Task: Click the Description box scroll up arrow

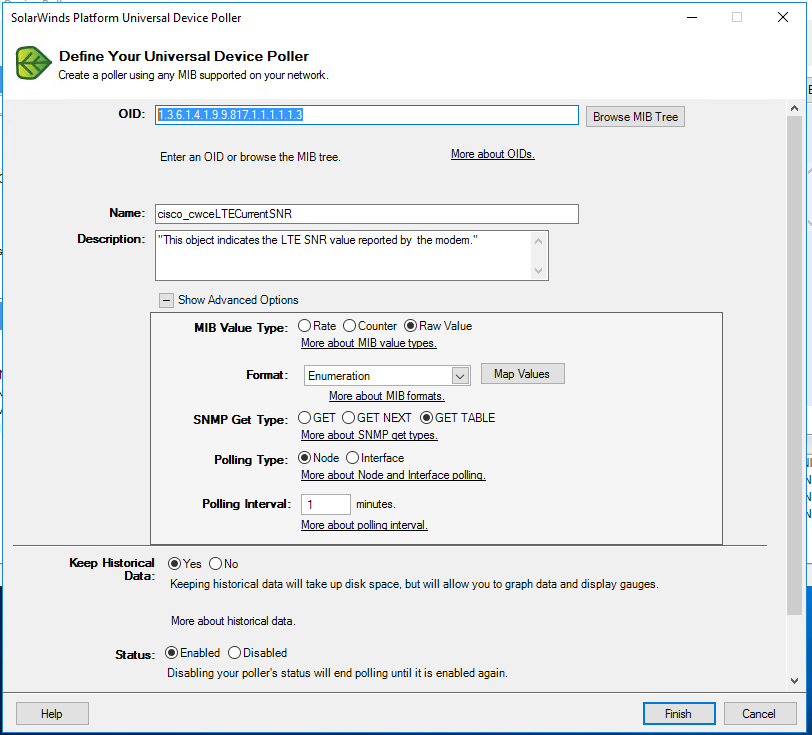Action: pyautogui.click(x=539, y=241)
